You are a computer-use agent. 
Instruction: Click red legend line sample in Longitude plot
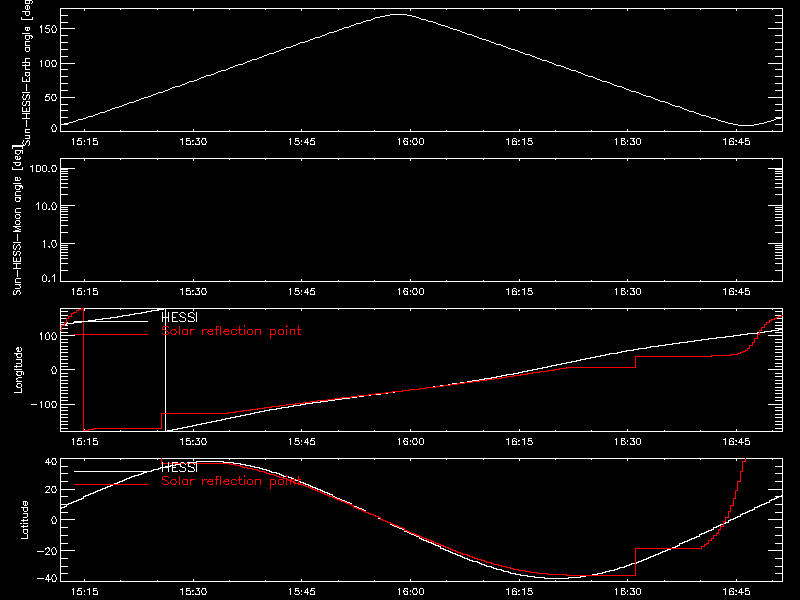click(x=111, y=335)
